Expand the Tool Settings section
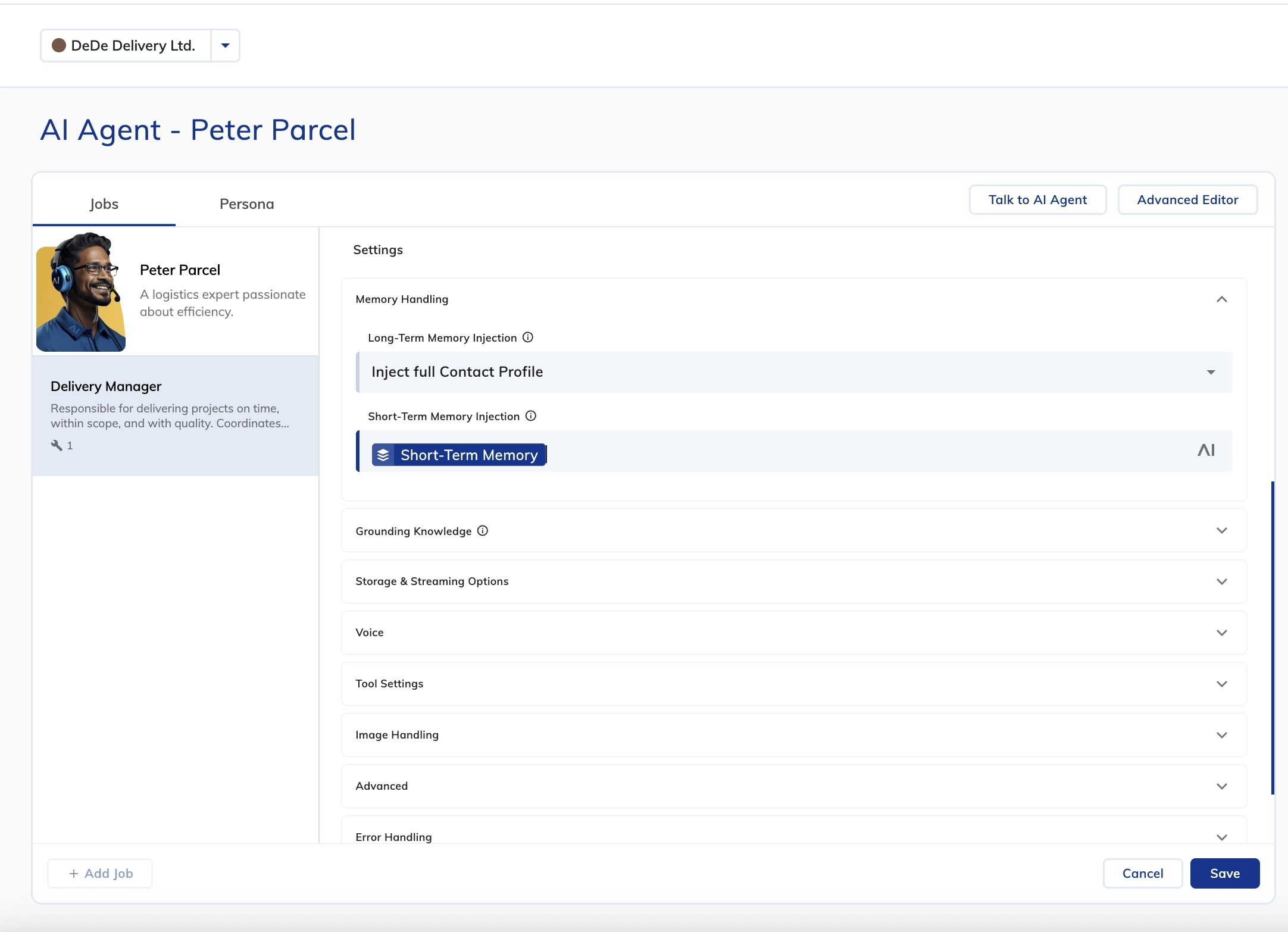Image resolution: width=1288 pixels, height=932 pixels. (1221, 684)
